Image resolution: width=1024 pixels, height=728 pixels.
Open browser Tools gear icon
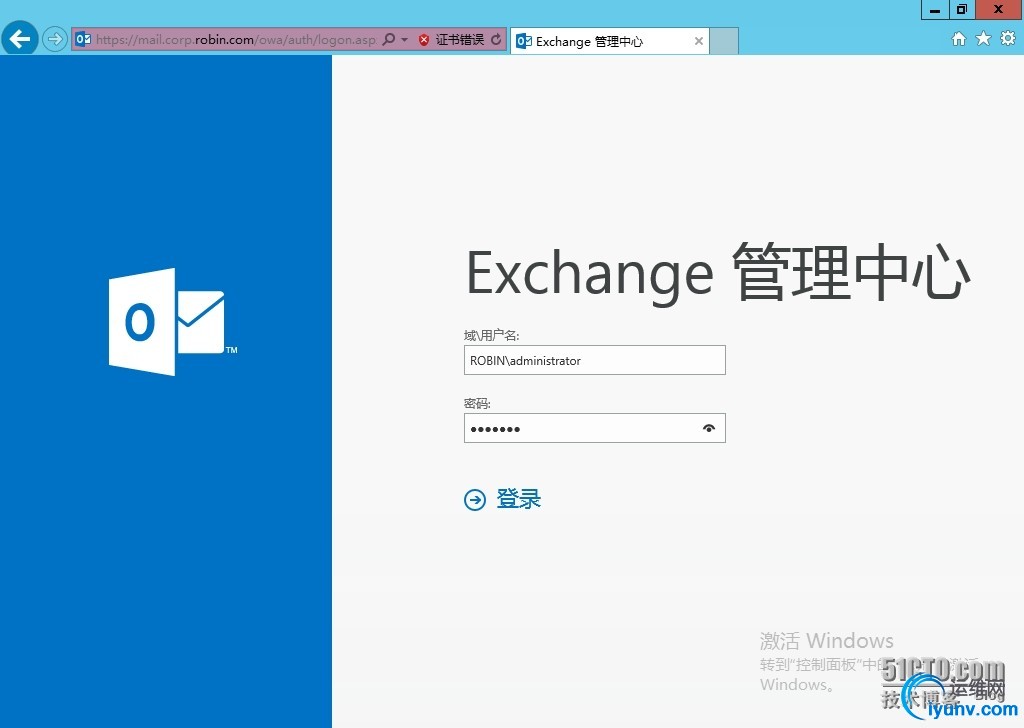[x=1008, y=39]
